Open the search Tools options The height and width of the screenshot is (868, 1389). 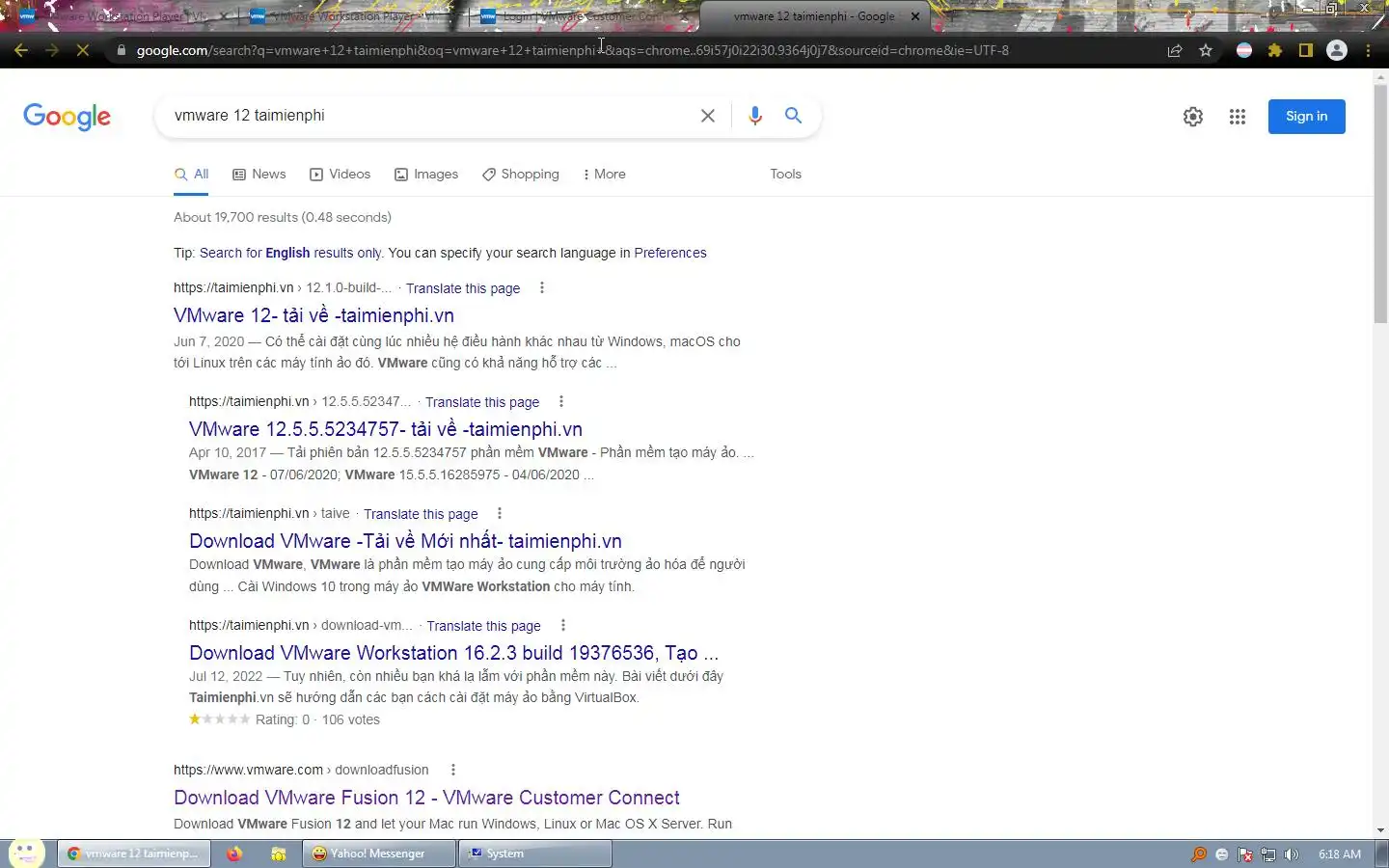785,175
